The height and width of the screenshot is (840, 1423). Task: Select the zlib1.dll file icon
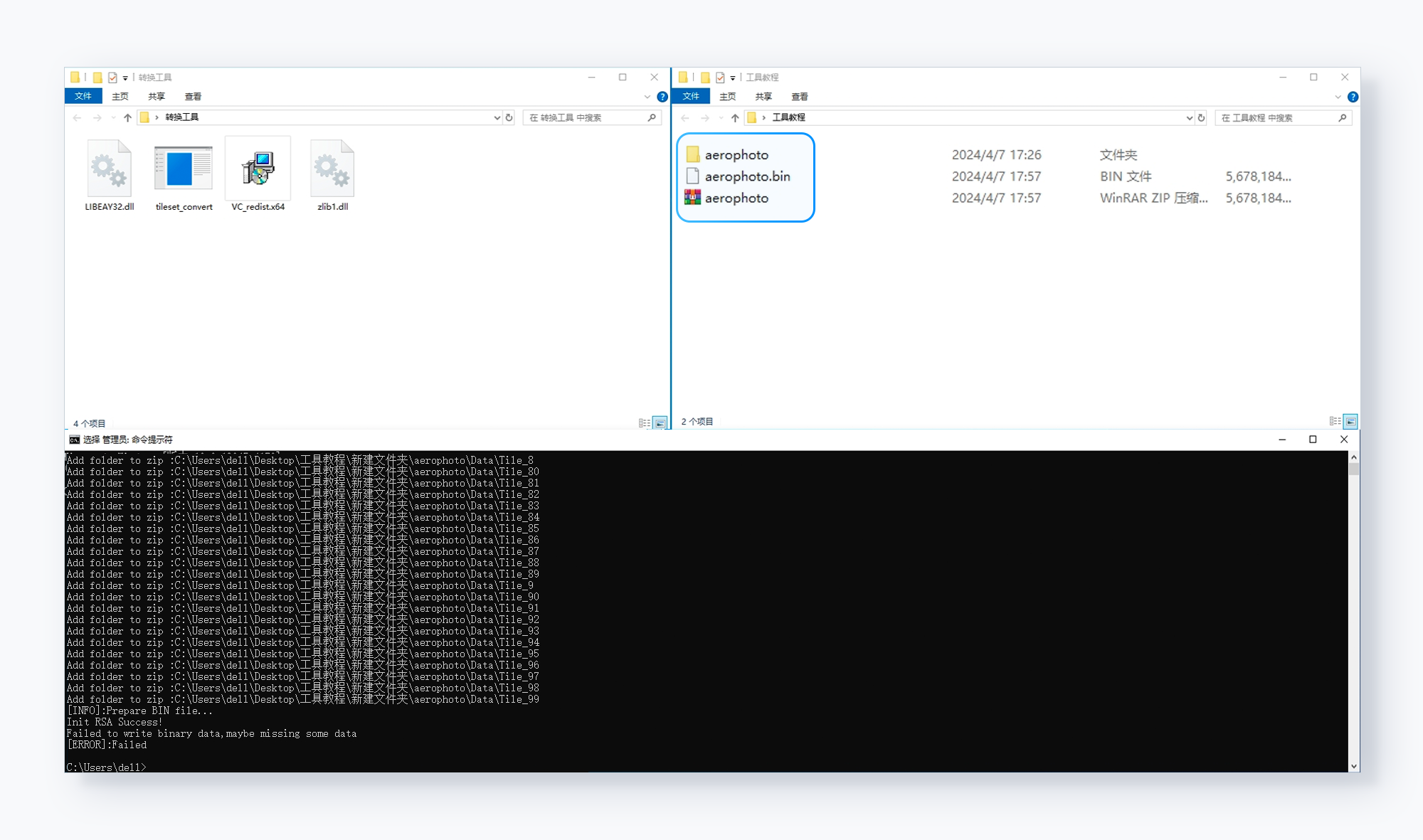332,168
